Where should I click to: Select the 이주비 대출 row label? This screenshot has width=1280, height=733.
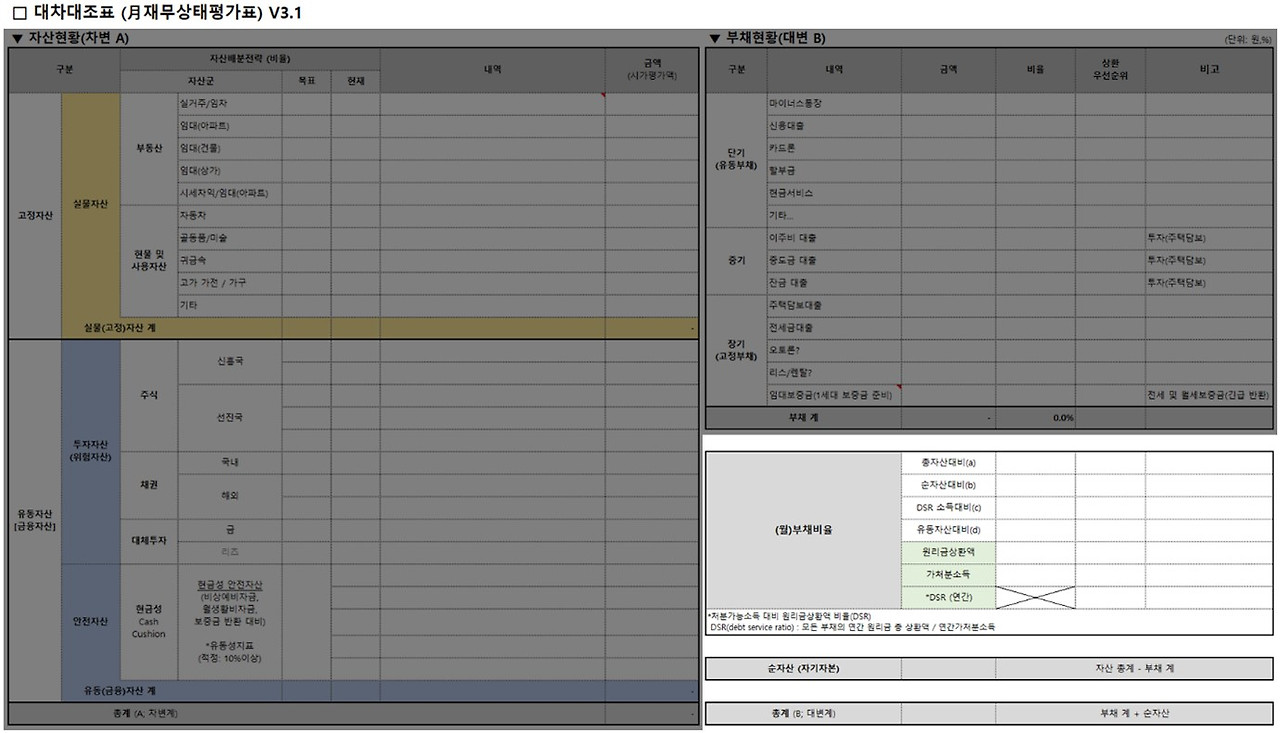834,238
